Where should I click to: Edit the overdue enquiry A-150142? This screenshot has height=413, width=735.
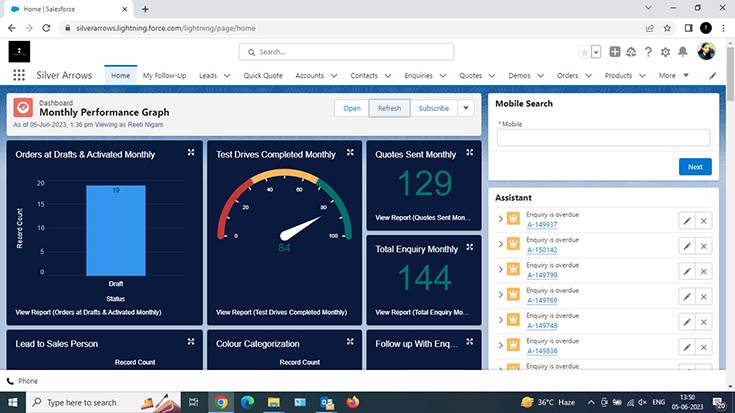click(x=687, y=246)
